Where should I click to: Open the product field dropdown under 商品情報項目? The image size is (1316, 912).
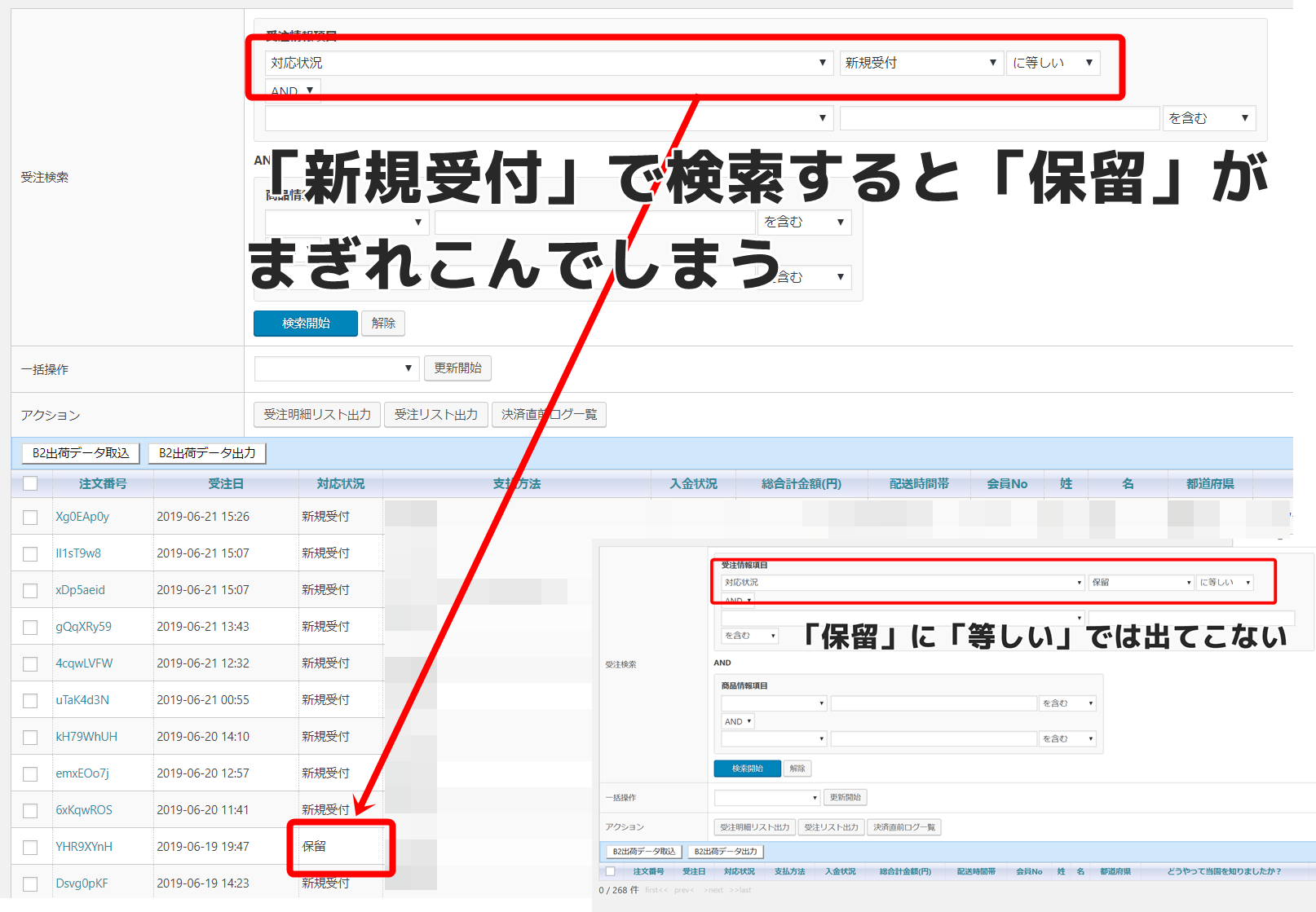(347, 222)
